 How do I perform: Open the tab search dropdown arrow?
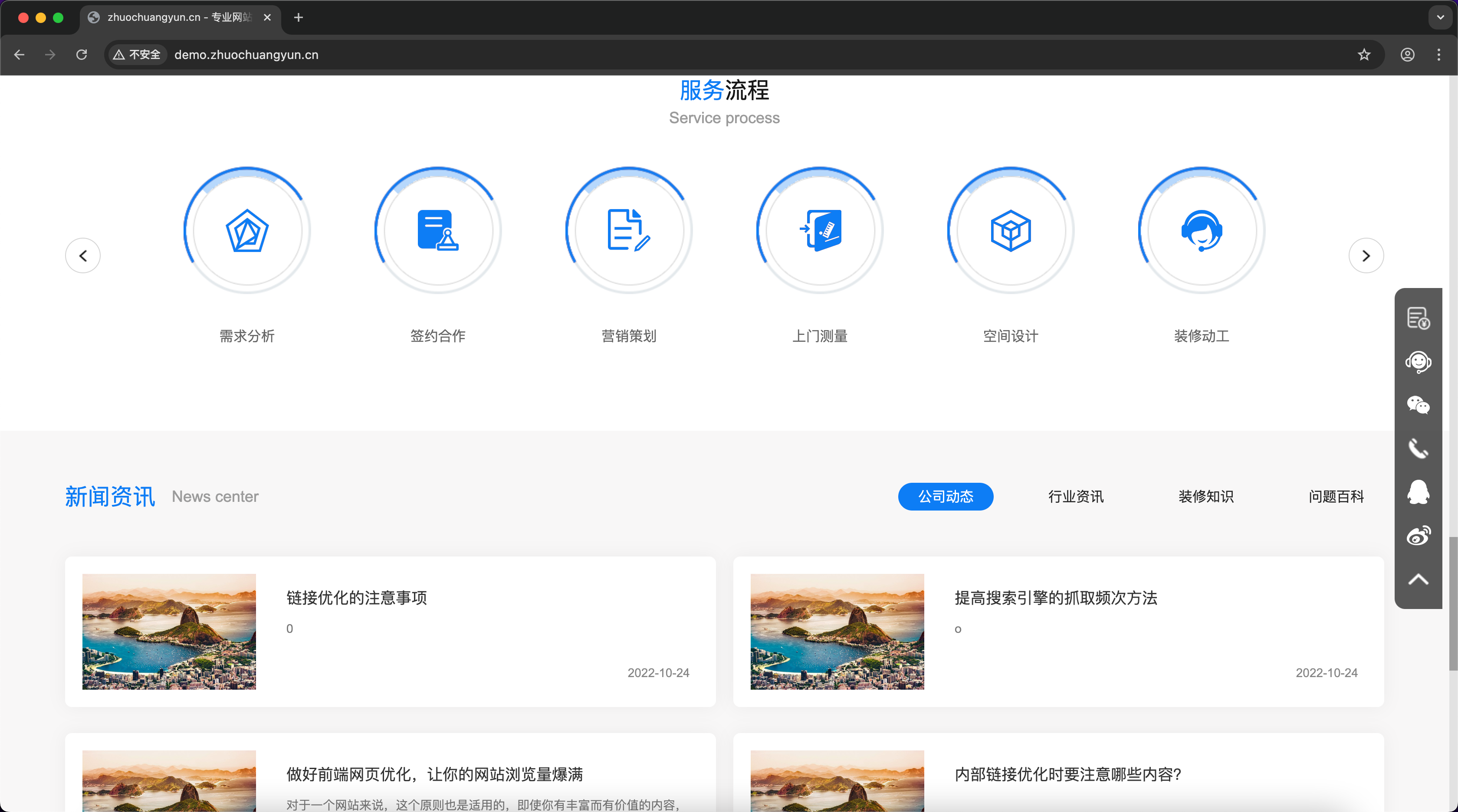click(1441, 17)
